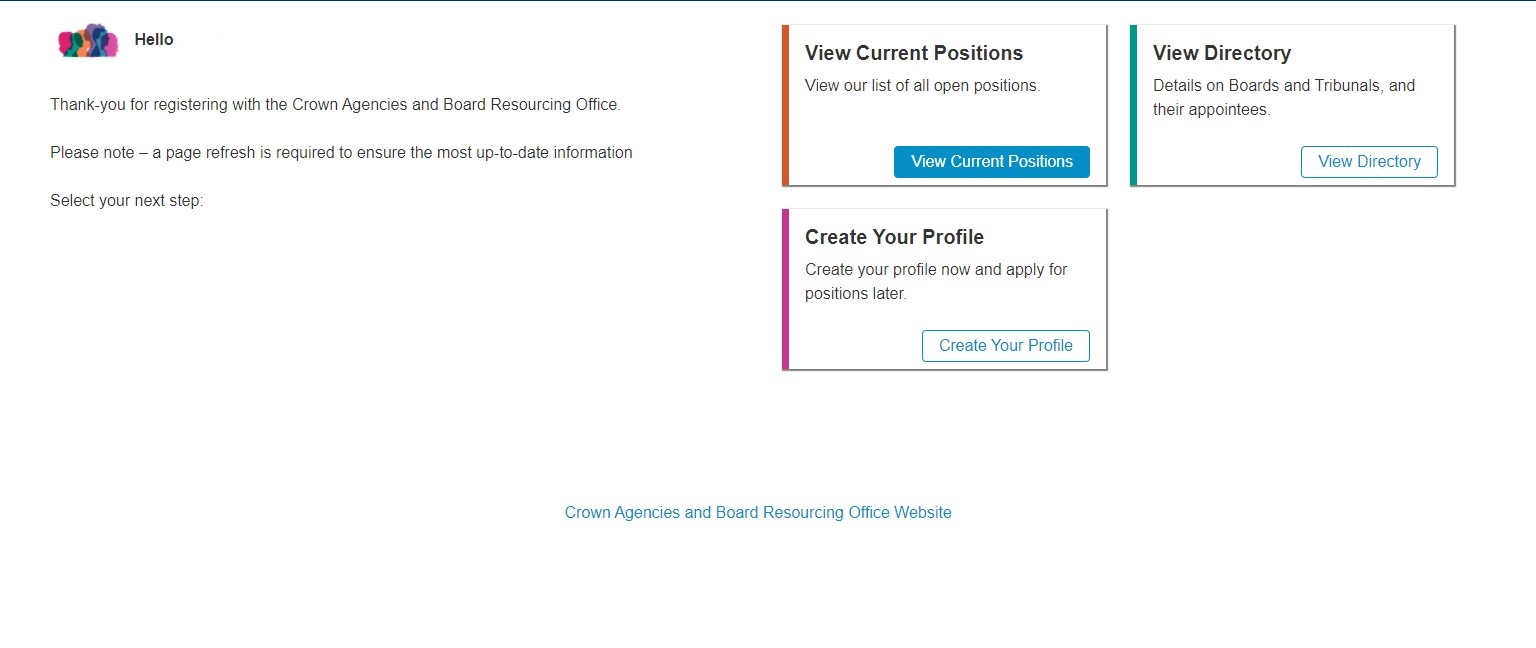
Task: Select the View Current Positions card heading
Action: point(914,53)
